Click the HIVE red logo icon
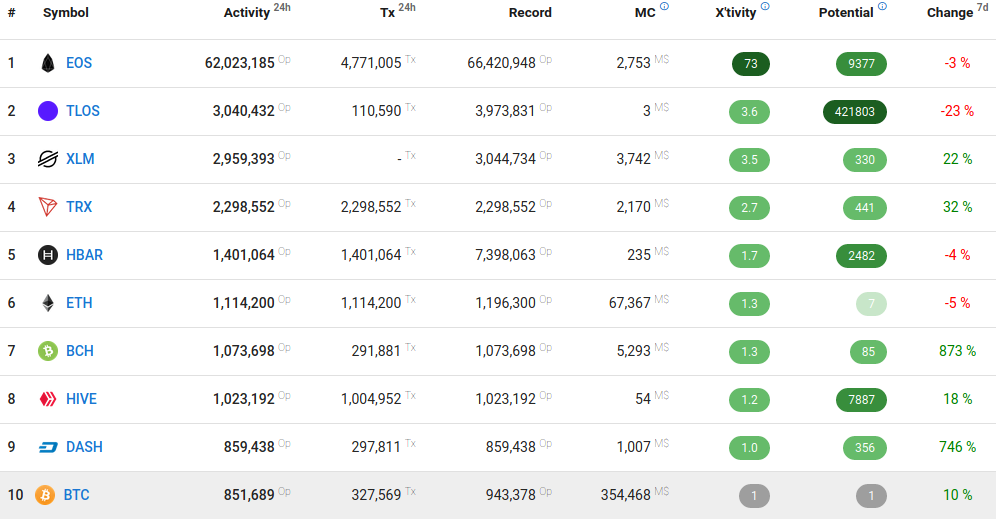 coord(48,399)
